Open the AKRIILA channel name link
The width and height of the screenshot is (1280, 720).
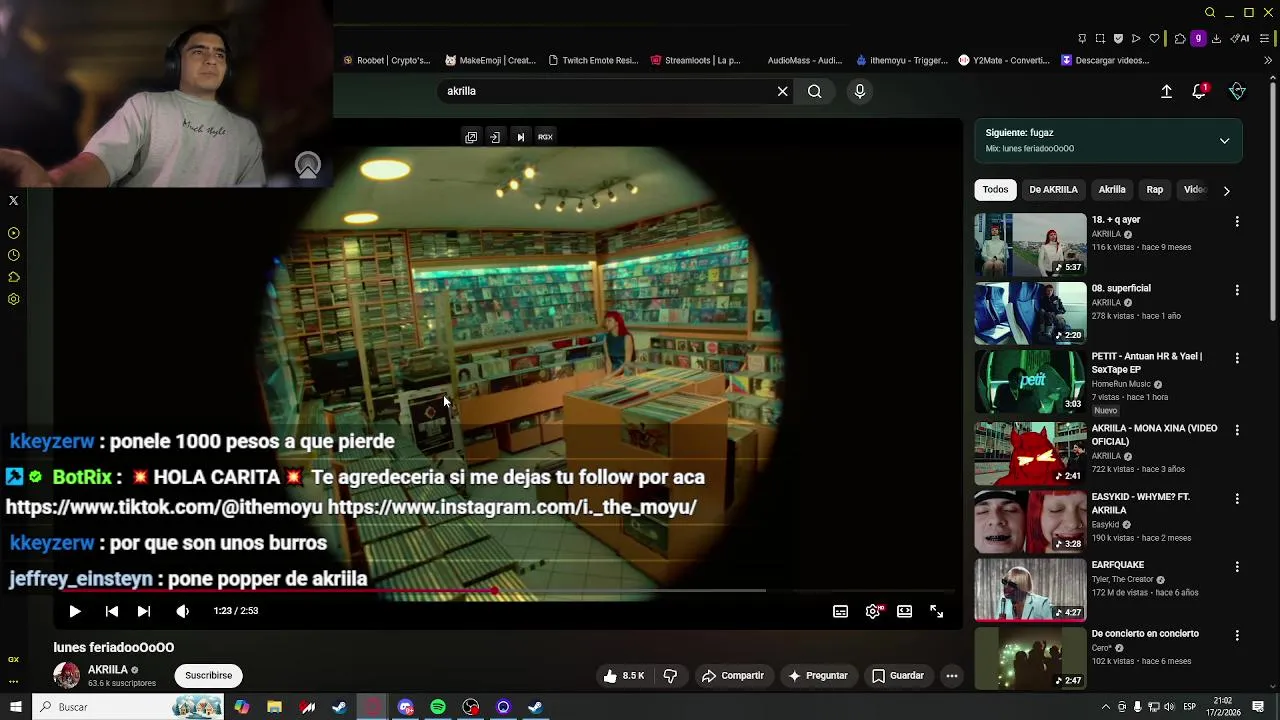pyautogui.click(x=107, y=670)
